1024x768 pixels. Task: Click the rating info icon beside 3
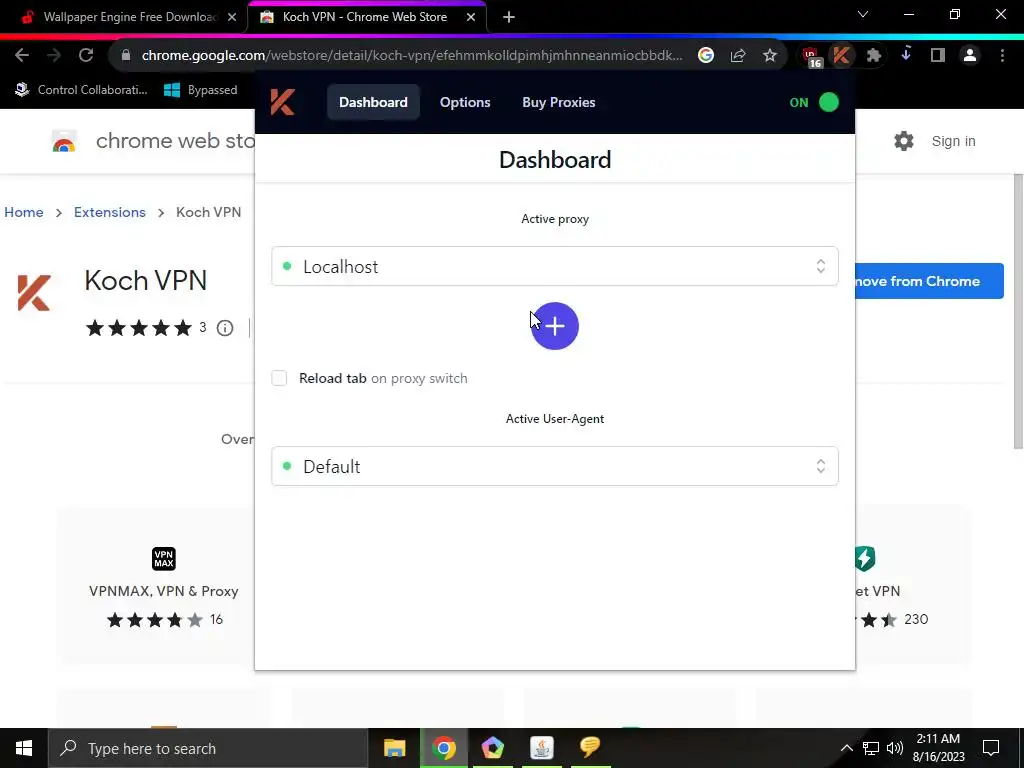point(225,328)
